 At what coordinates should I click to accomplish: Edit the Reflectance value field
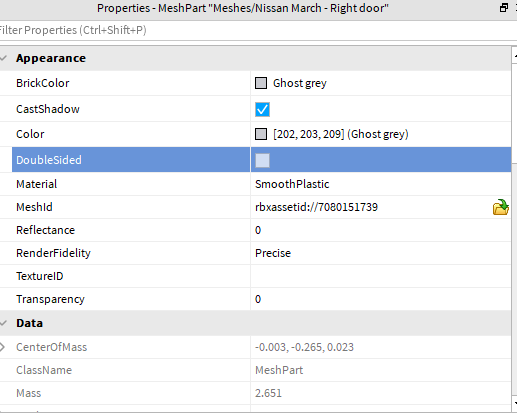pyautogui.click(x=381, y=230)
